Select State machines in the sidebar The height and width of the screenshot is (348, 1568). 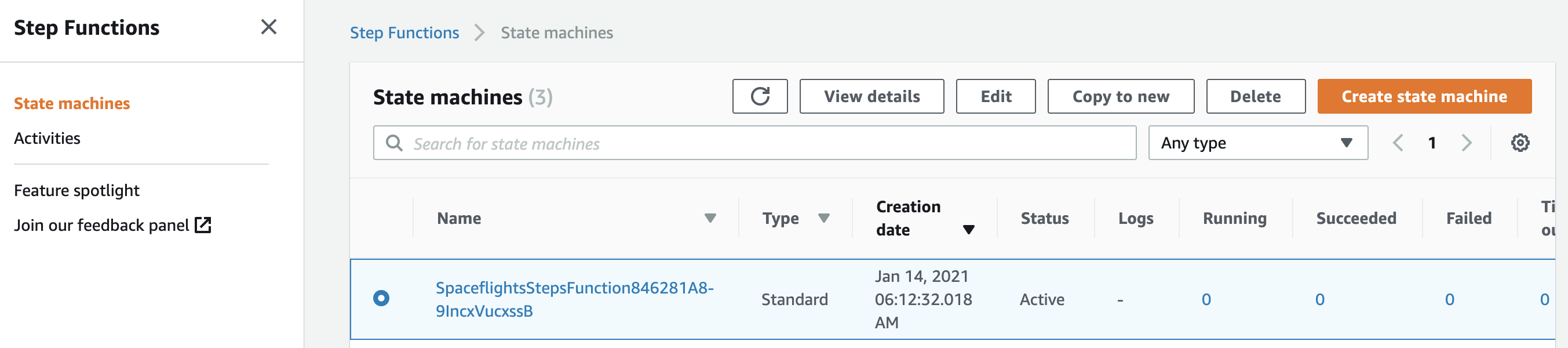point(72,104)
